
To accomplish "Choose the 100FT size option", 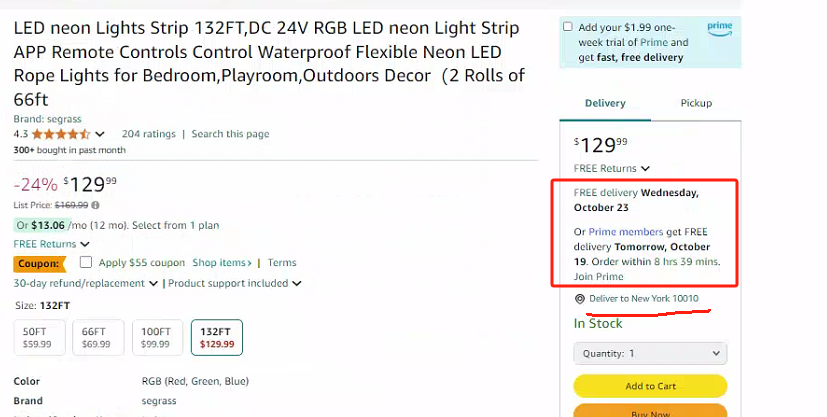I will click(155, 337).
